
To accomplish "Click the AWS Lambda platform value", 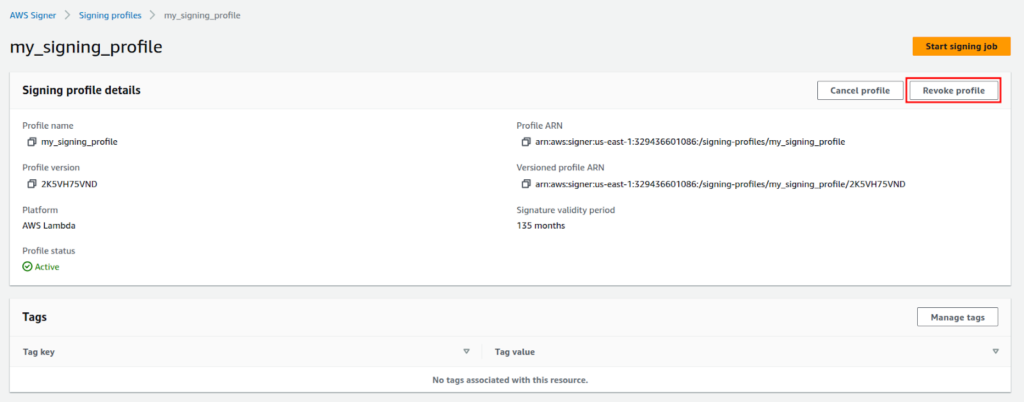I will pos(49,226).
